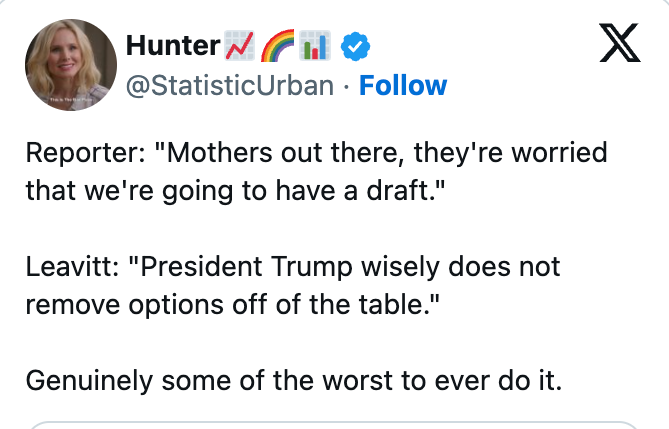Click the display name Hunter
Viewport: 669px width, 429px height.
[x=173, y=45]
